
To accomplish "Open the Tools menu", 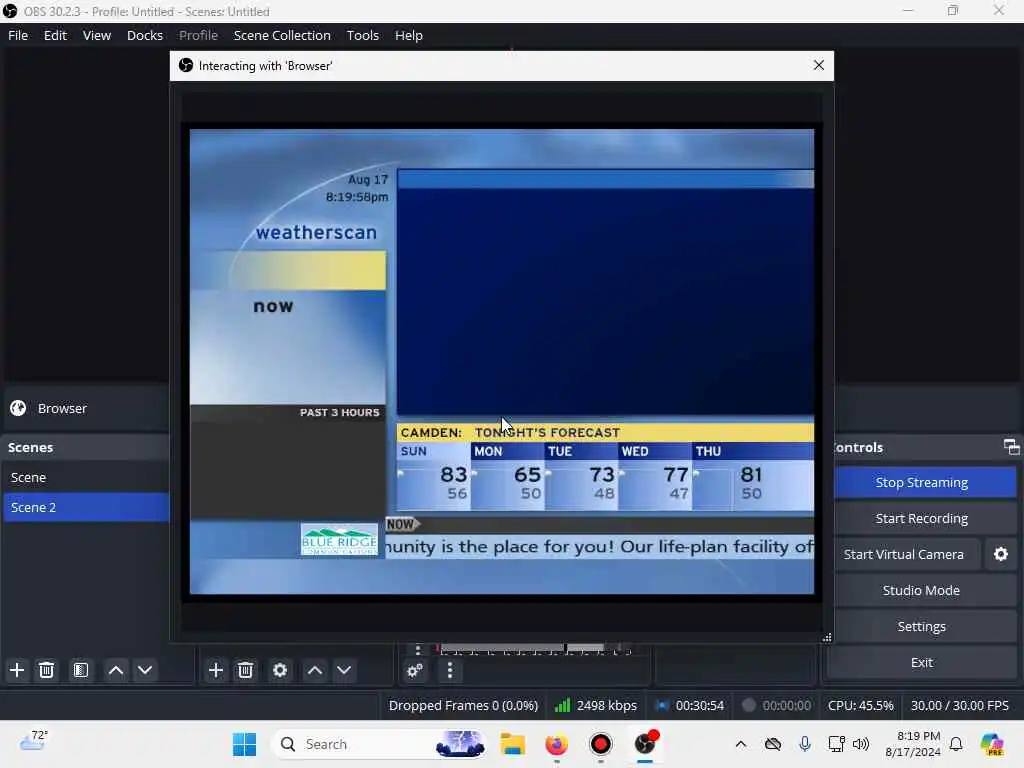I will point(362,35).
